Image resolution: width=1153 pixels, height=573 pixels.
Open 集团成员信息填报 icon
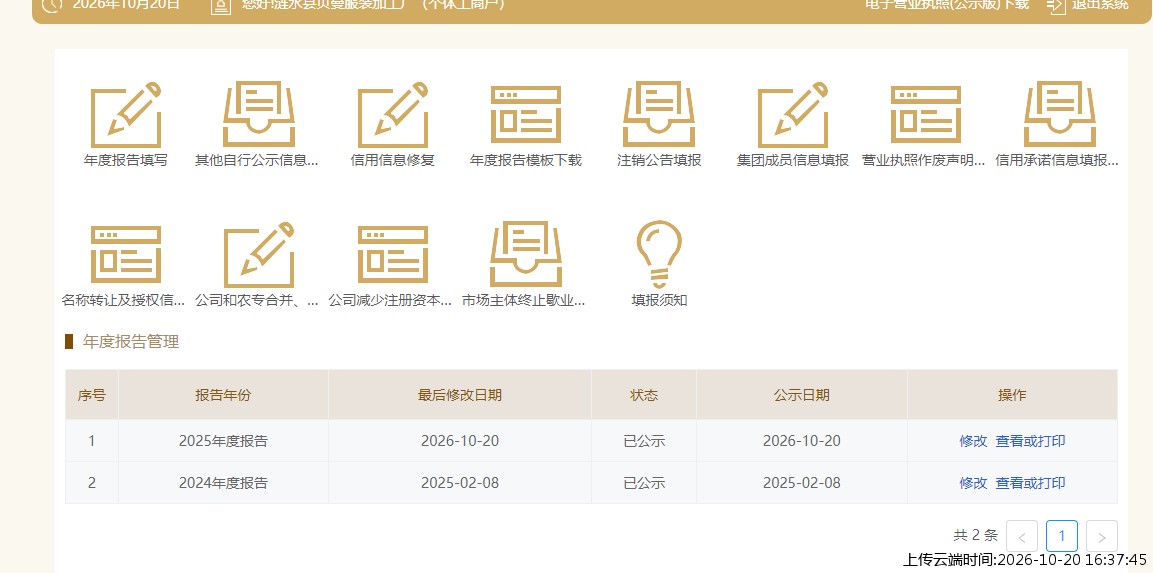[793, 115]
